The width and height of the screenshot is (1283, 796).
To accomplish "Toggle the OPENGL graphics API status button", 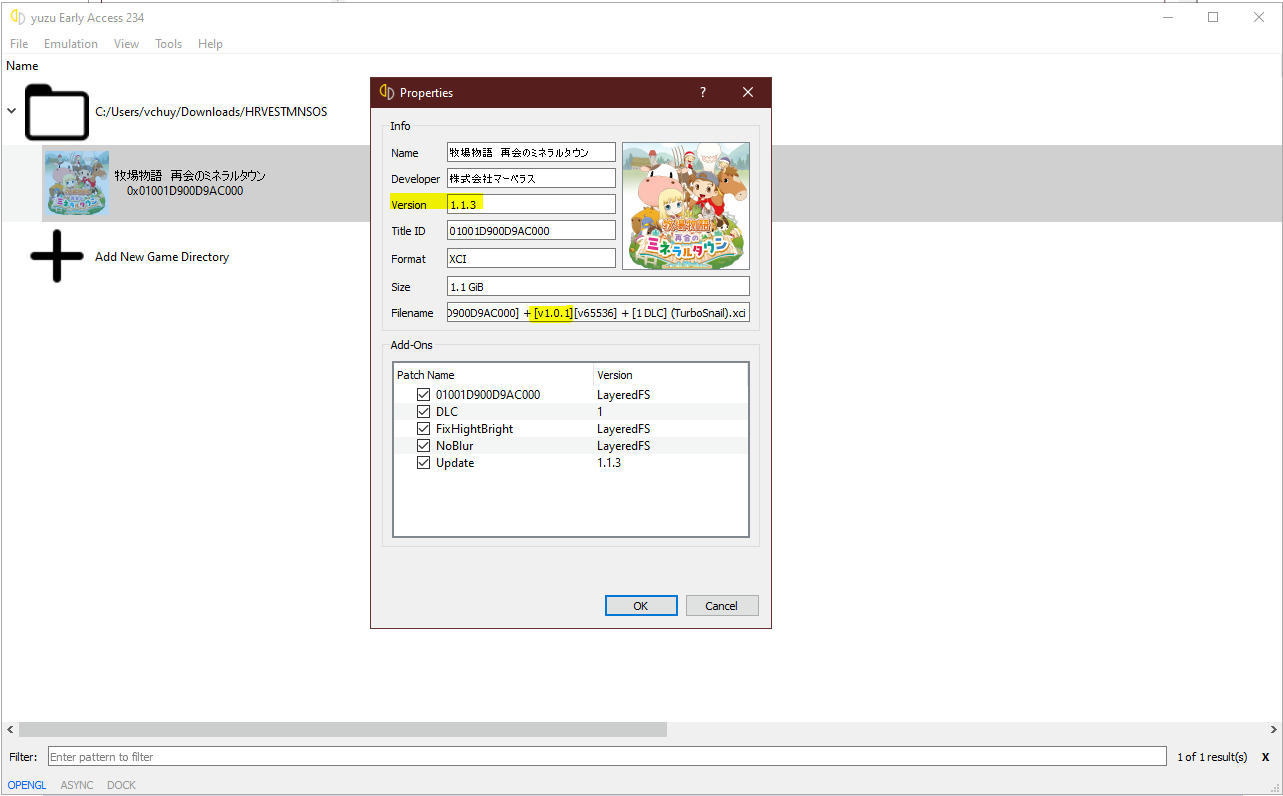I will click(27, 785).
